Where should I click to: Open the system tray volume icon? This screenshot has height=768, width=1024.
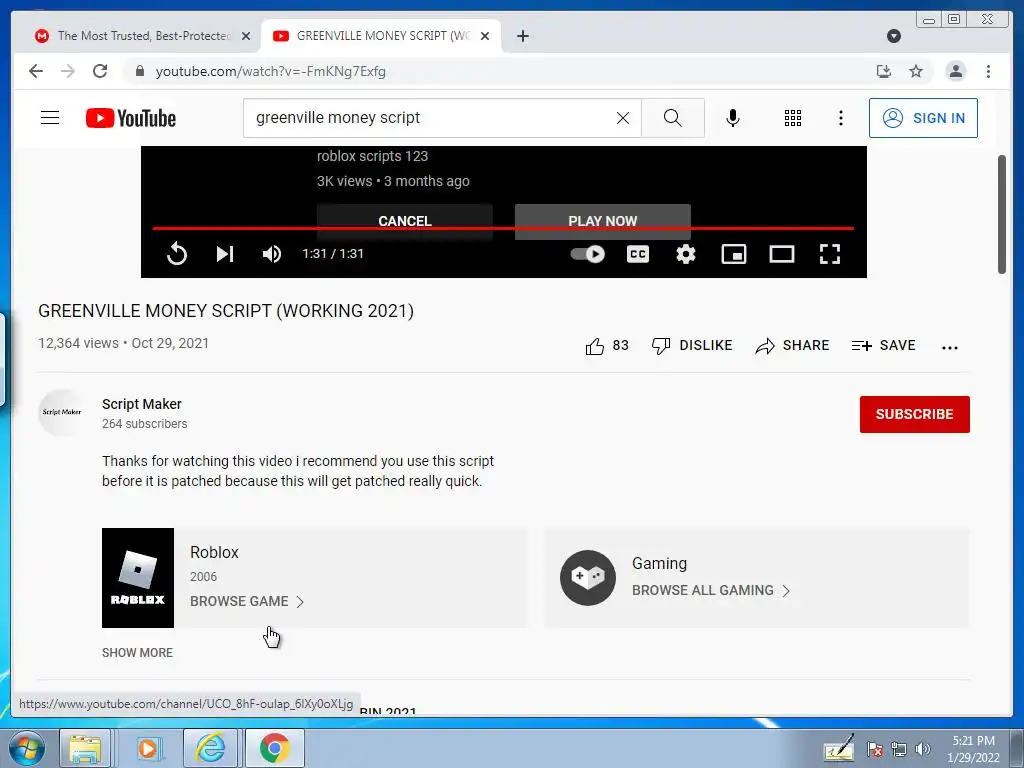tap(923, 749)
